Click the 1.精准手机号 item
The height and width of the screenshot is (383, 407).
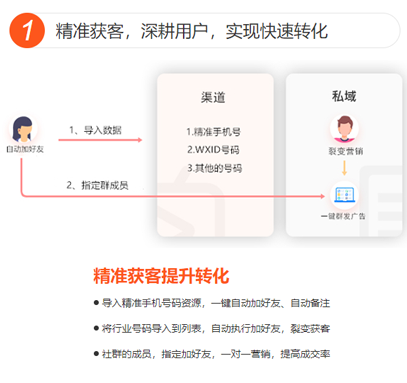tap(214, 132)
